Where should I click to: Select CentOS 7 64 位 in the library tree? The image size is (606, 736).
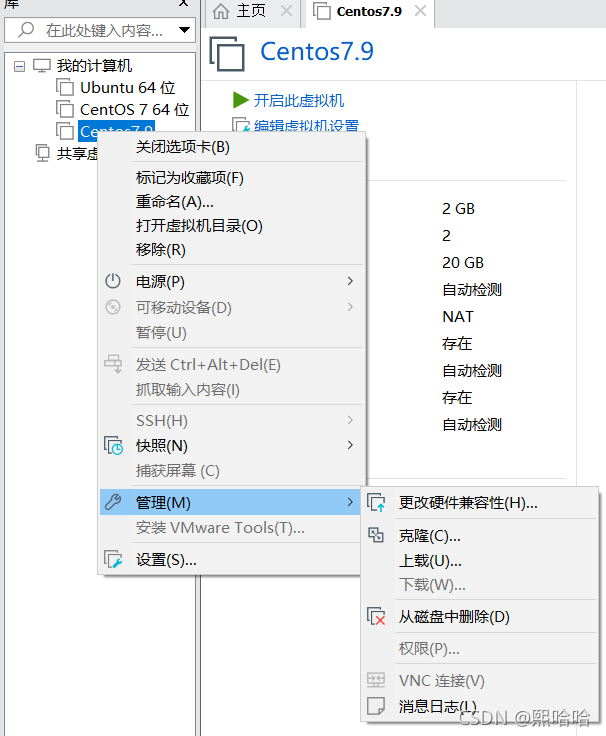click(x=134, y=109)
